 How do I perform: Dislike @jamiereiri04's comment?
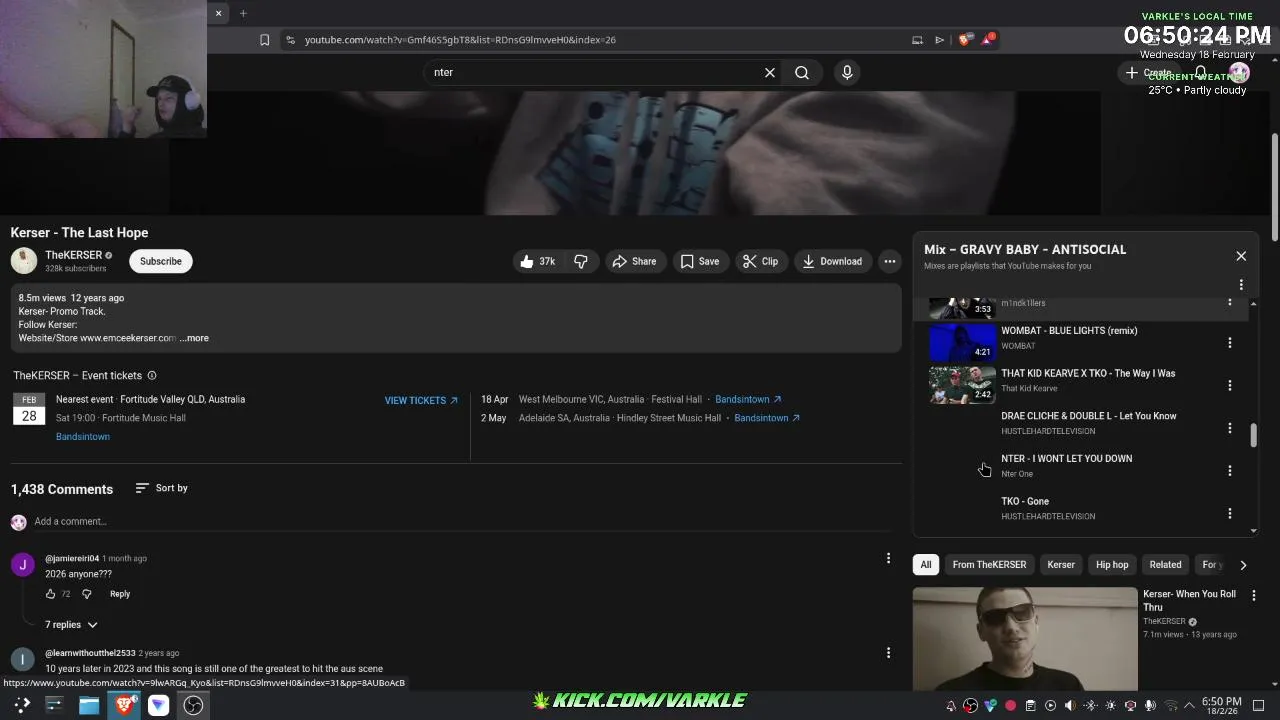[x=87, y=594]
